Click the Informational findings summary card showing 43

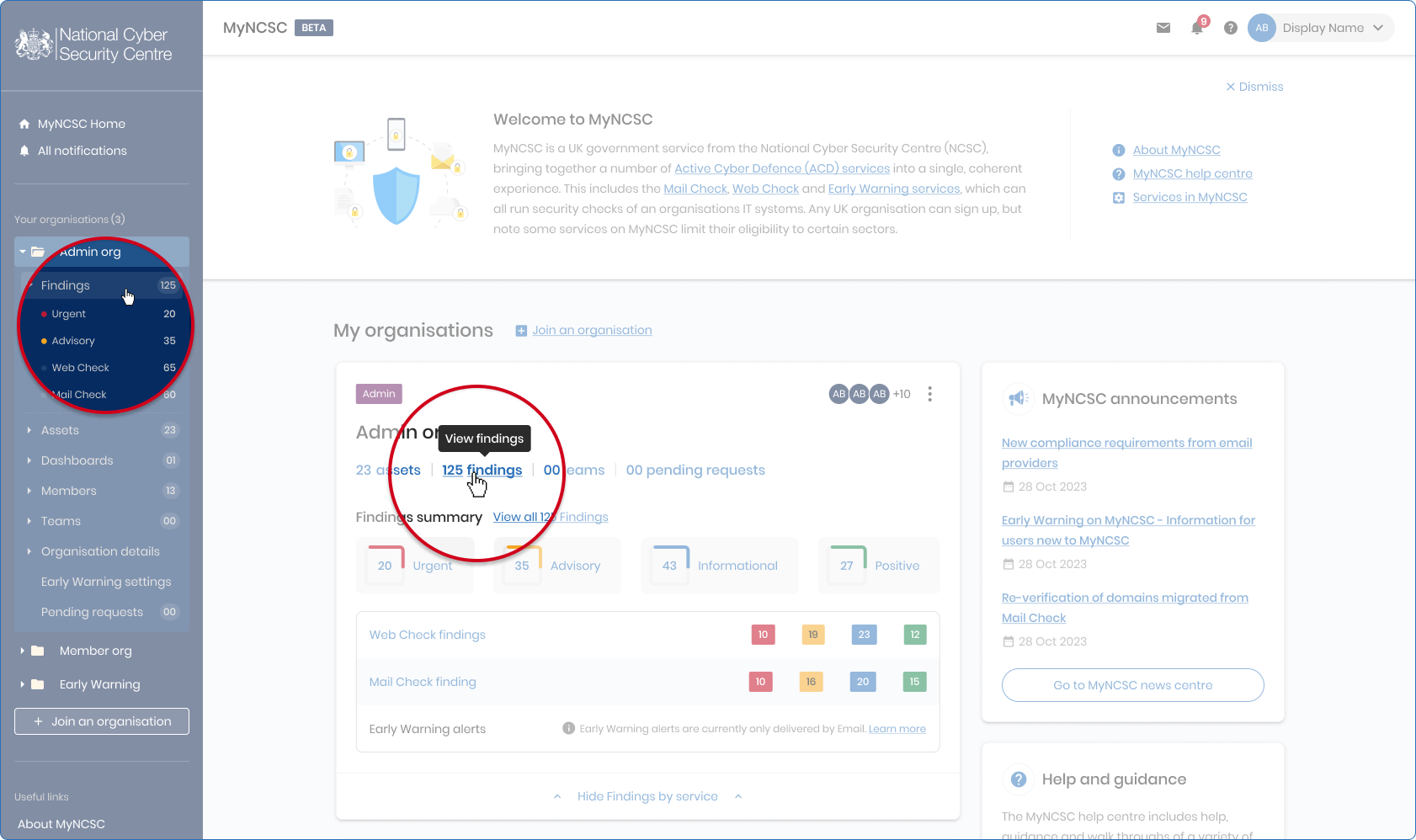click(719, 566)
